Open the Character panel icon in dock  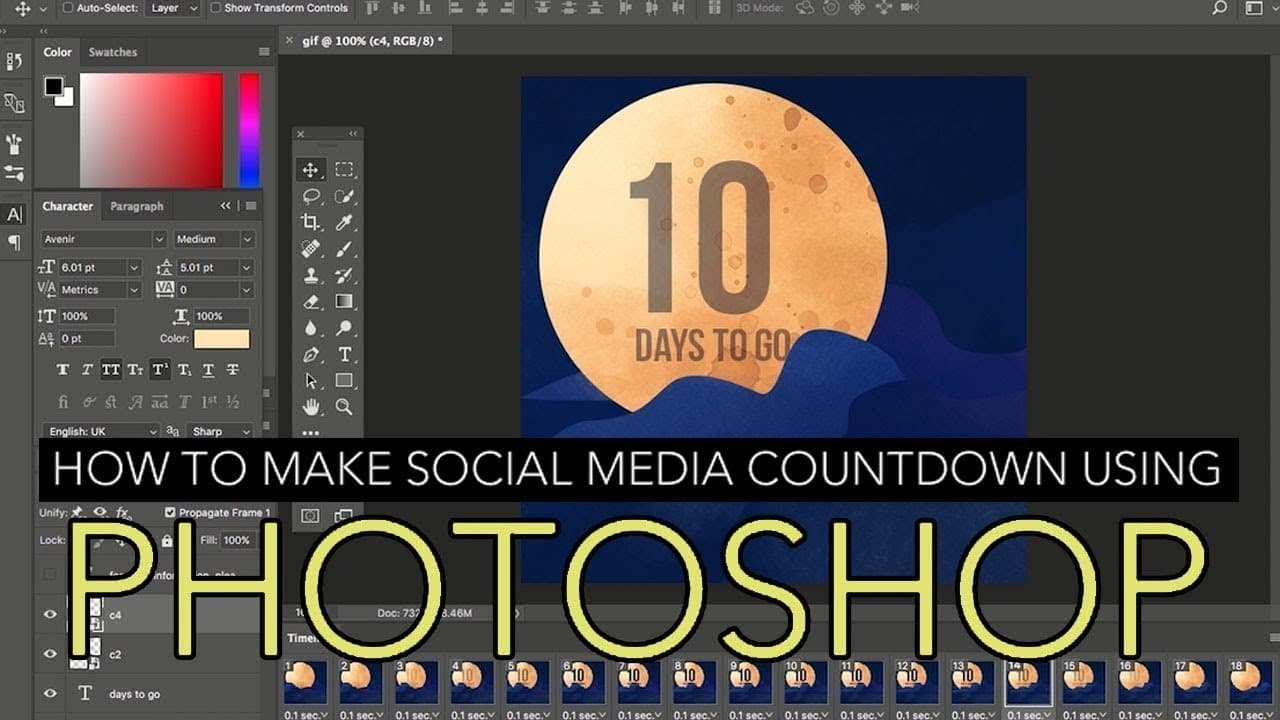pos(14,214)
